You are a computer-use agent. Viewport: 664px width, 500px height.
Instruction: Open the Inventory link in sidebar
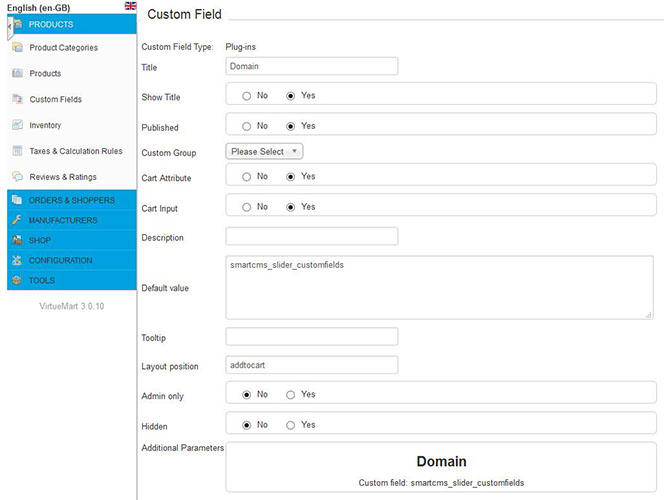point(45,126)
